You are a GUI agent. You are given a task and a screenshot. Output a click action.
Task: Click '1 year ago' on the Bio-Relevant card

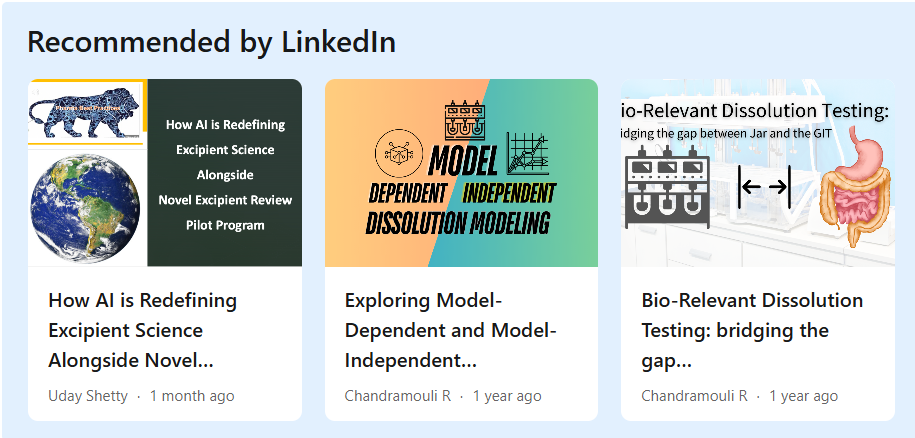803,396
